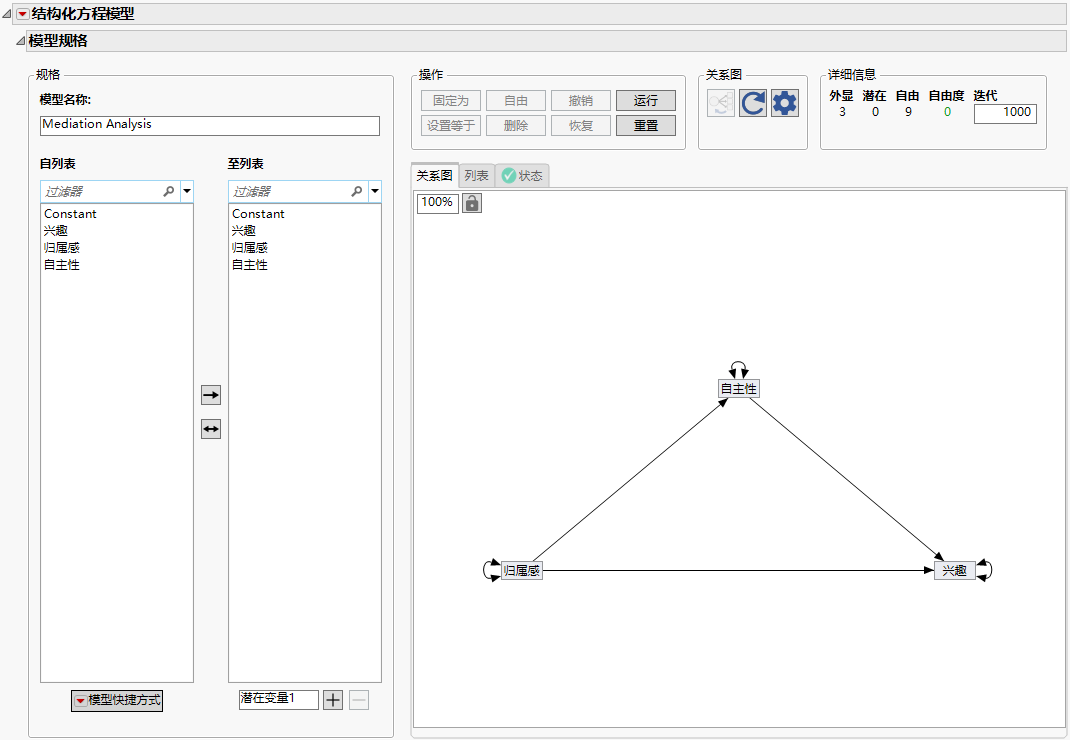The height and width of the screenshot is (740, 1070).
Task: Select the 兴趣 node in the diagram
Action: coord(955,571)
